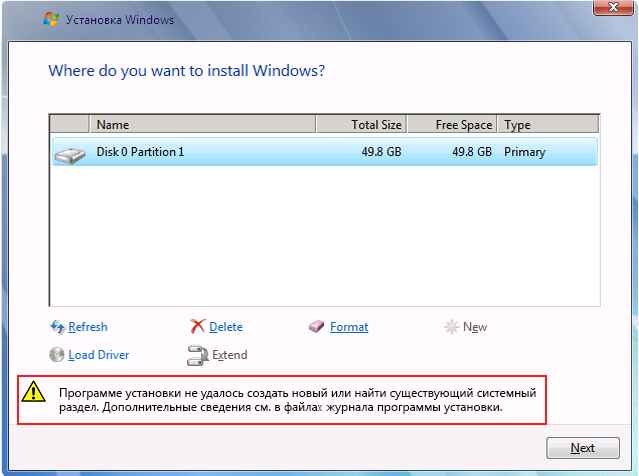The image size is (639, 476).
Task: Sort by the Type column header
Action: 548,124
